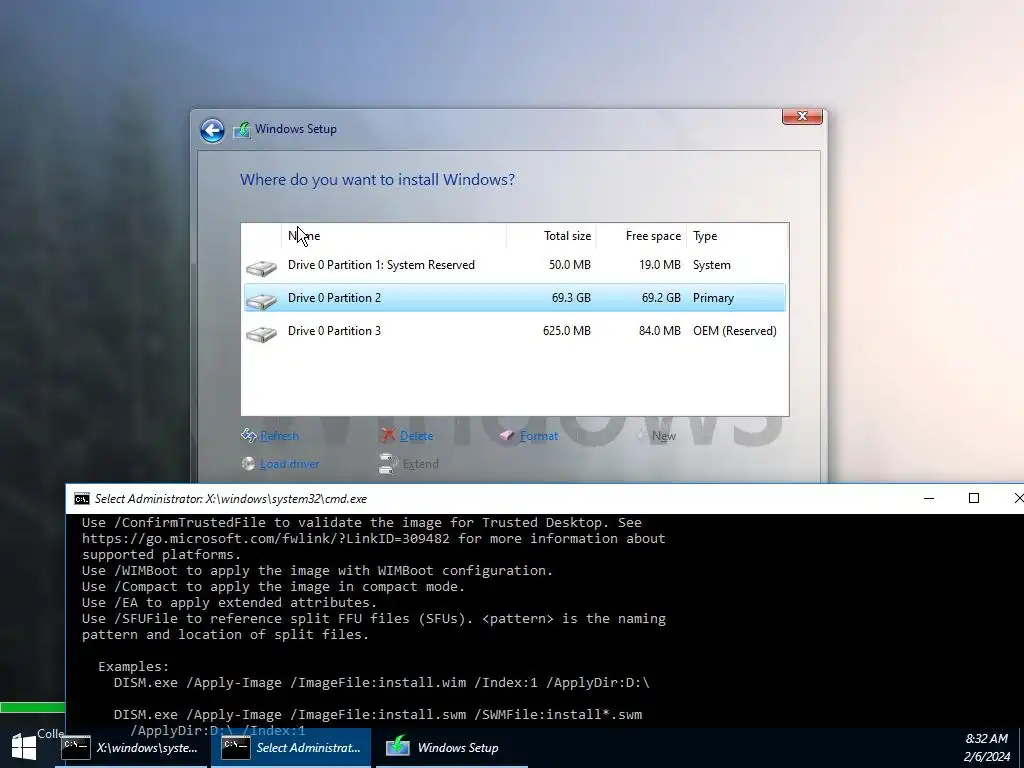Click the 625.0 MB total size value
1024x768 pixels.
tap(567, 331)
